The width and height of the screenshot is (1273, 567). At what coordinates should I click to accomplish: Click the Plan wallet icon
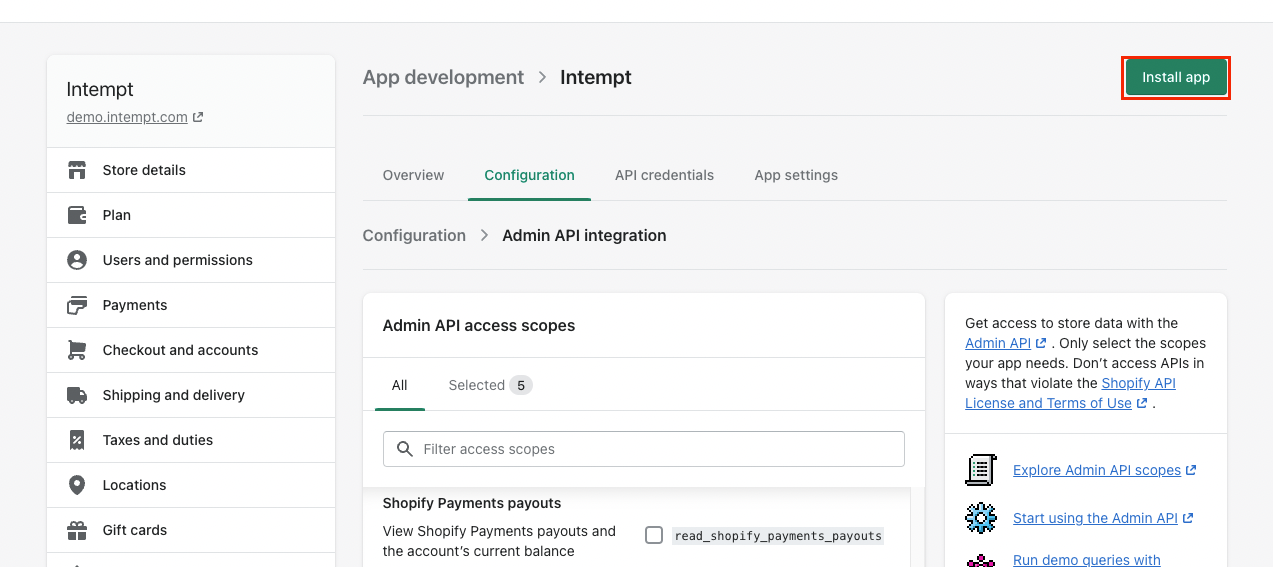pyautogui.click(x=77, y=215)
